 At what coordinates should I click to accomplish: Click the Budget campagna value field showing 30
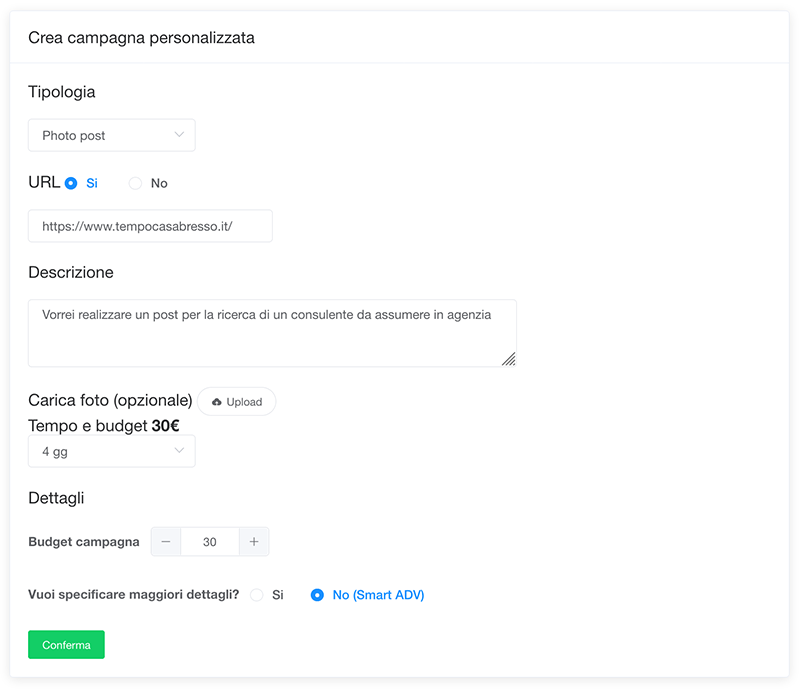(210, 542)
